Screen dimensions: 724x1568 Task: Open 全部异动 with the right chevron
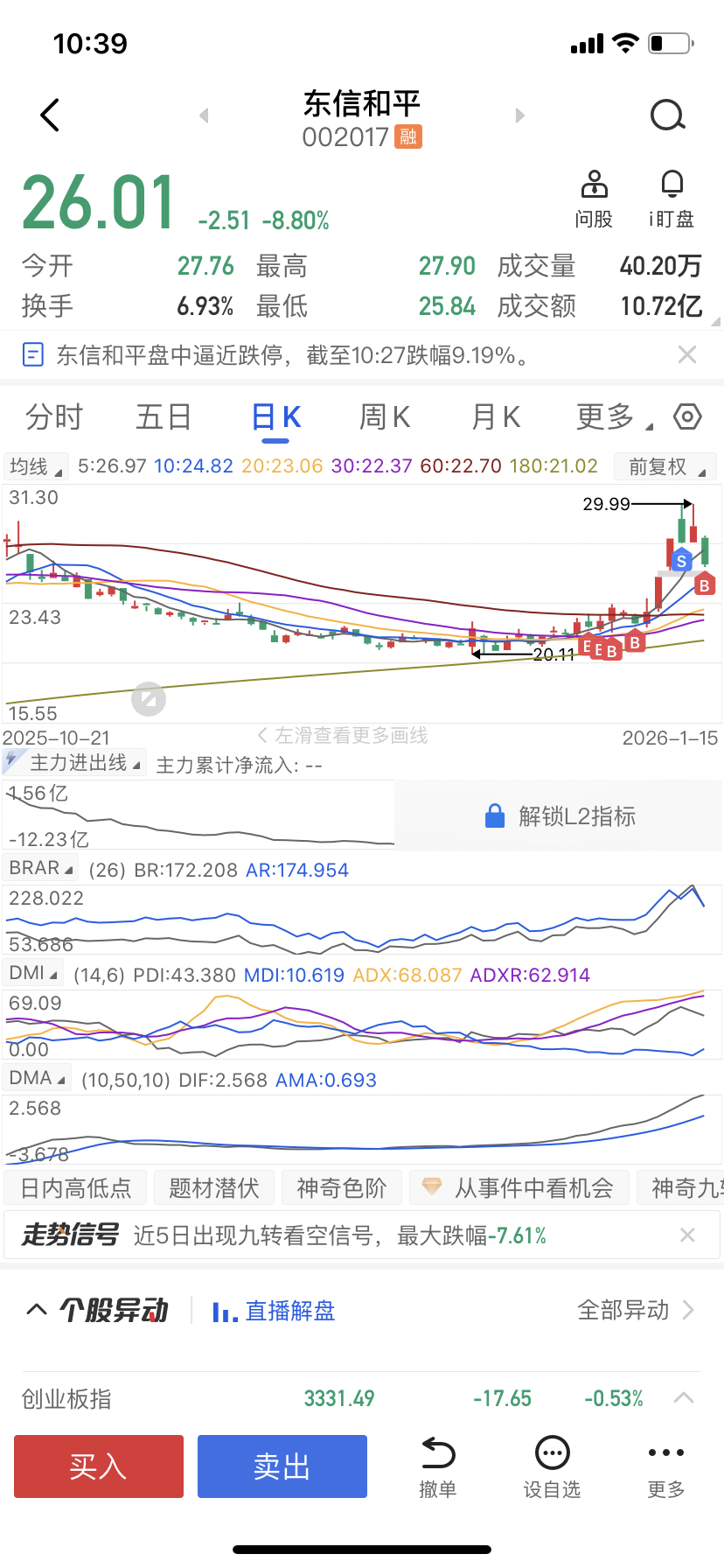(x=688, y=1310)
